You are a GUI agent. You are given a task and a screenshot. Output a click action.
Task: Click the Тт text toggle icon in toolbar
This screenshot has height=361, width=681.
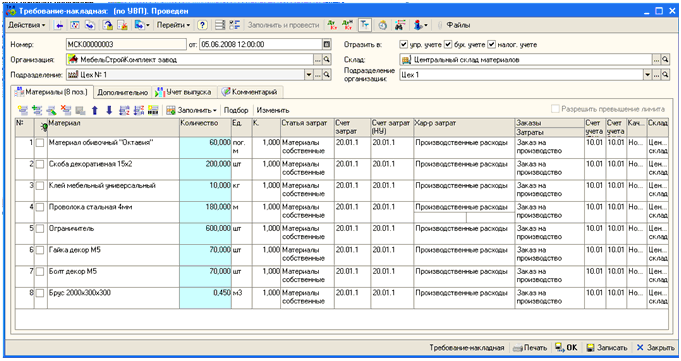pyautogui.click(x=364, y=25)
